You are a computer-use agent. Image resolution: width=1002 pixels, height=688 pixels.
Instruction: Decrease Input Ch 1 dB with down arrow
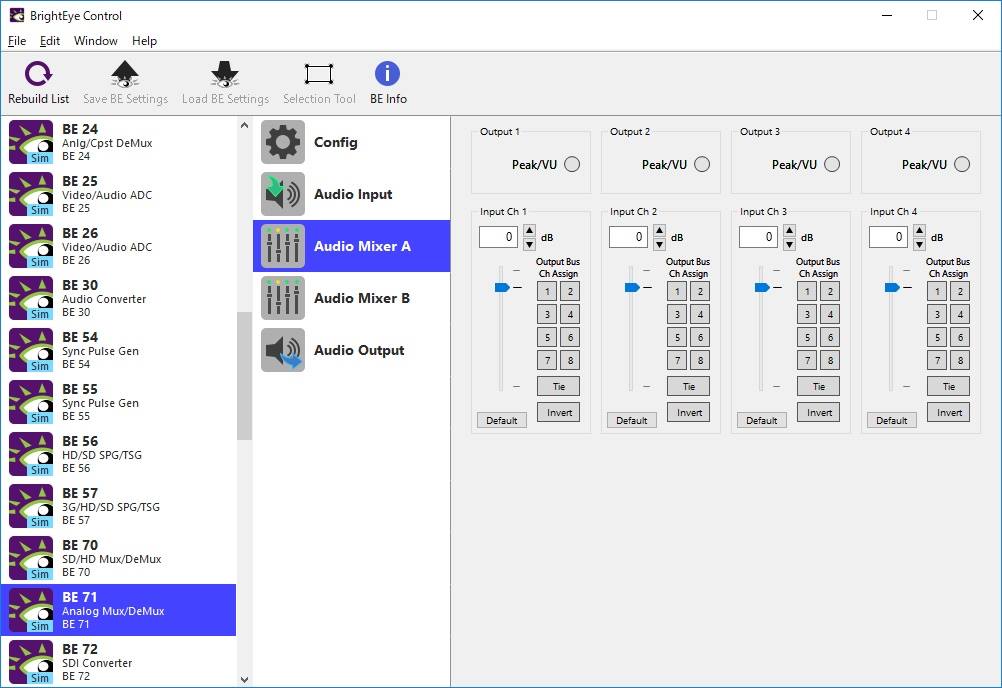tap(529, 244)
